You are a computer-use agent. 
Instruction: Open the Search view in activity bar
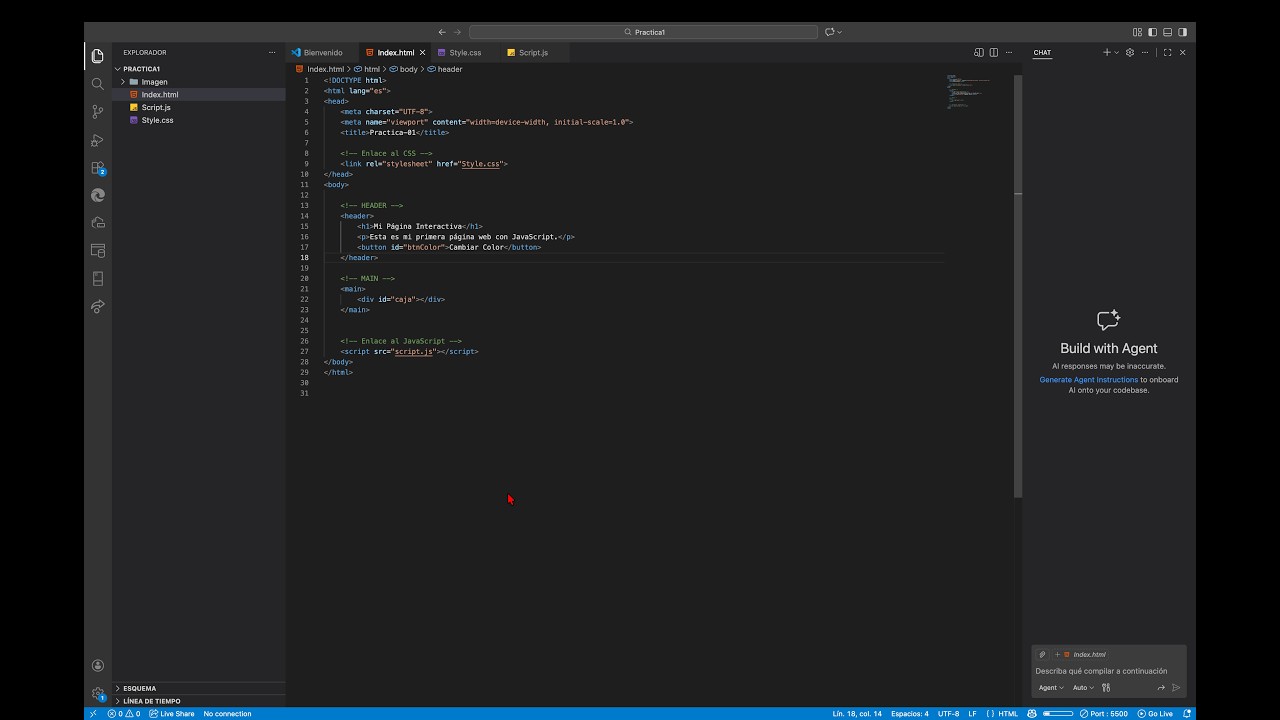pos(97,84)
